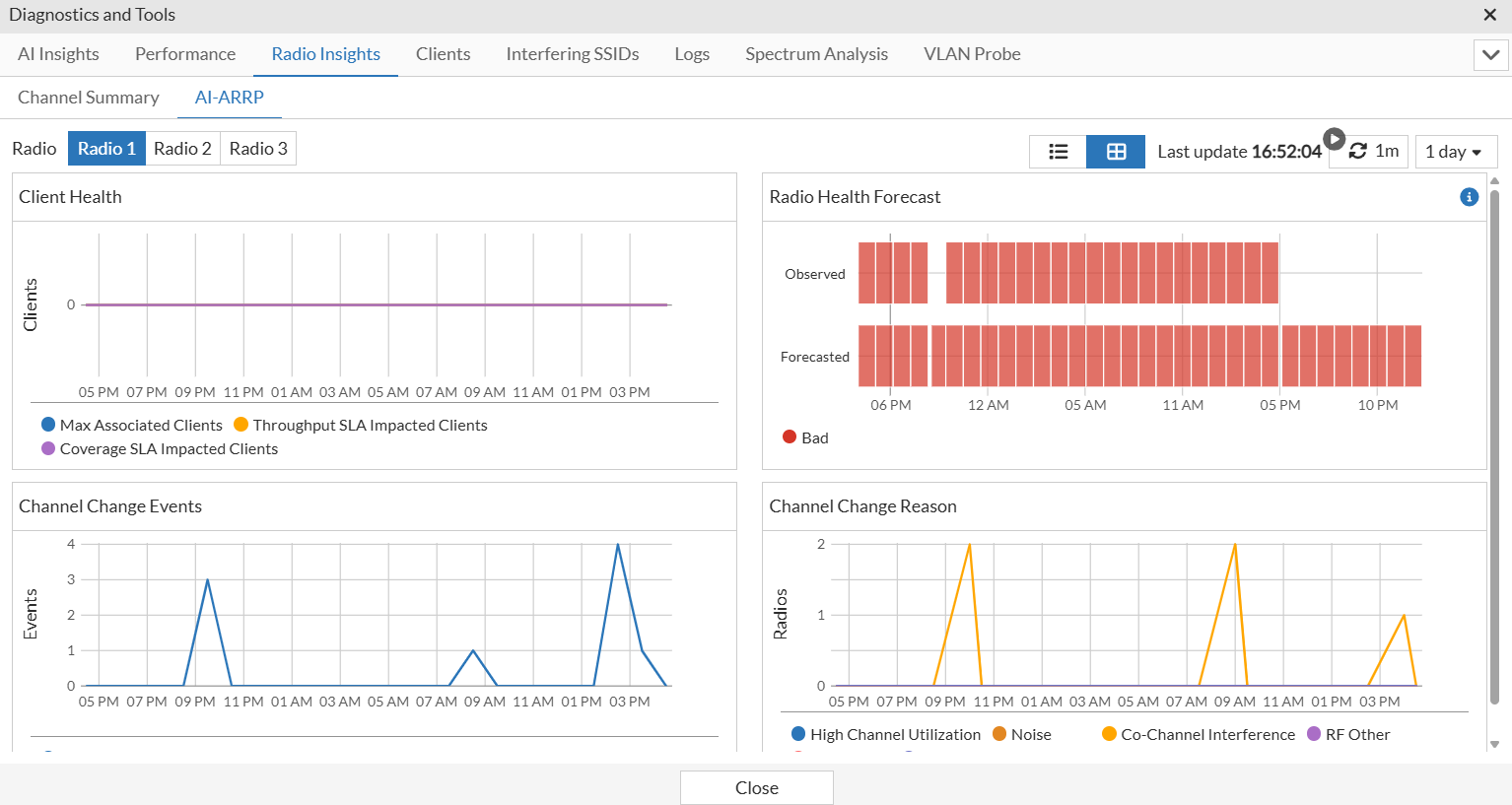Select Radio 2
Viewport: 1512px width, 805px height.
click(x=182, y=149)
